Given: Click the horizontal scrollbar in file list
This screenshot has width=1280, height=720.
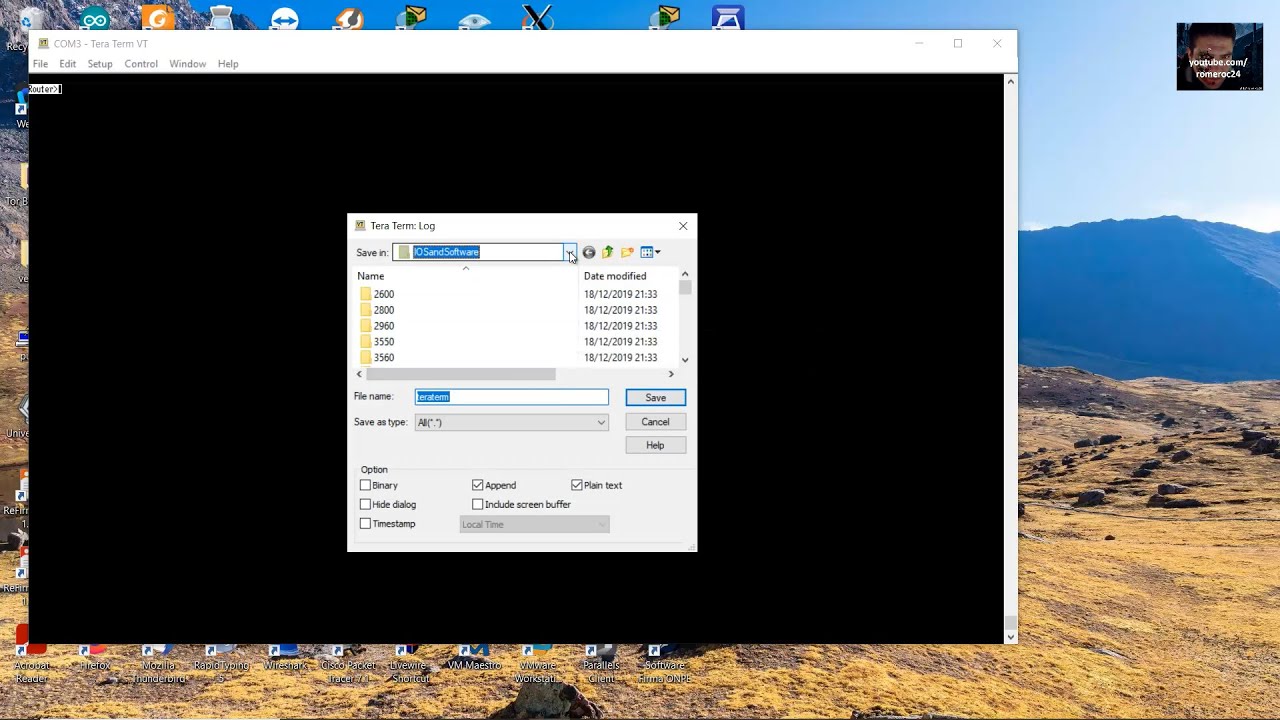Looking at the screenshot, I should pyautogui.click(x=461, y=374).
